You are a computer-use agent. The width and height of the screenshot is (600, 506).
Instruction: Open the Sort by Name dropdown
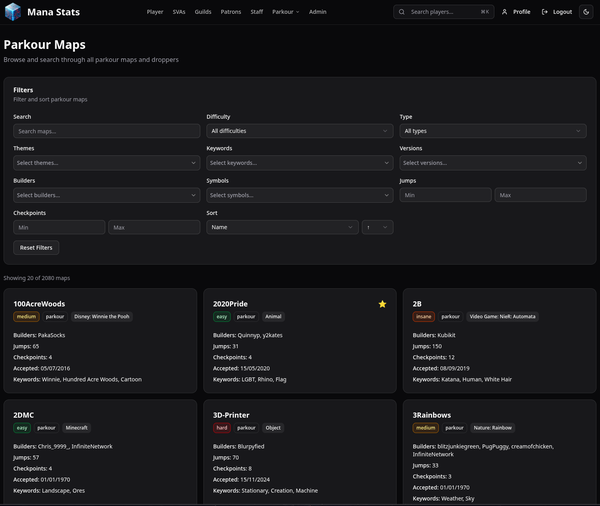click(282, 227)
